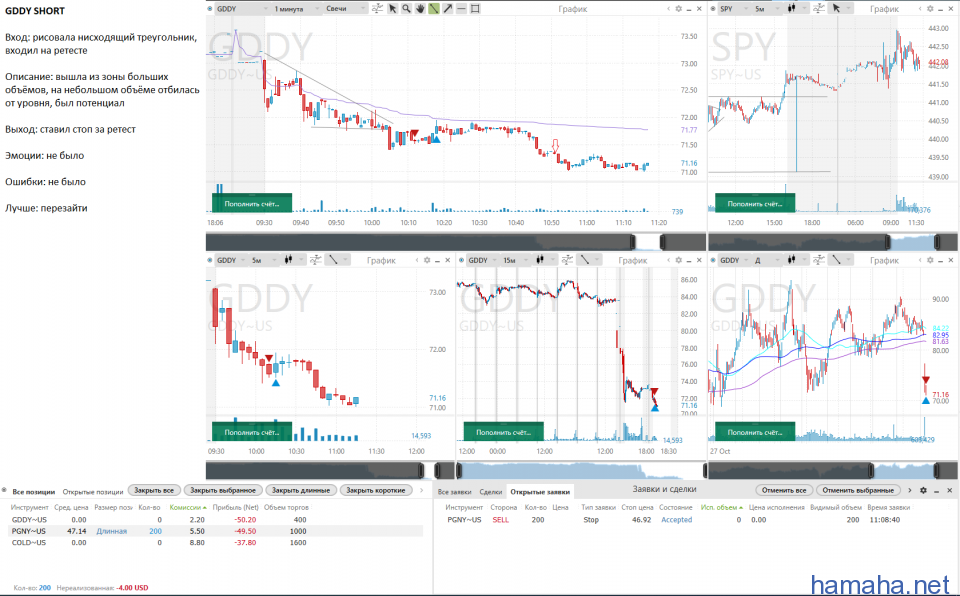Toggle link indicator of the positions panel
960x596 pixels.
[x=4, y=491]
